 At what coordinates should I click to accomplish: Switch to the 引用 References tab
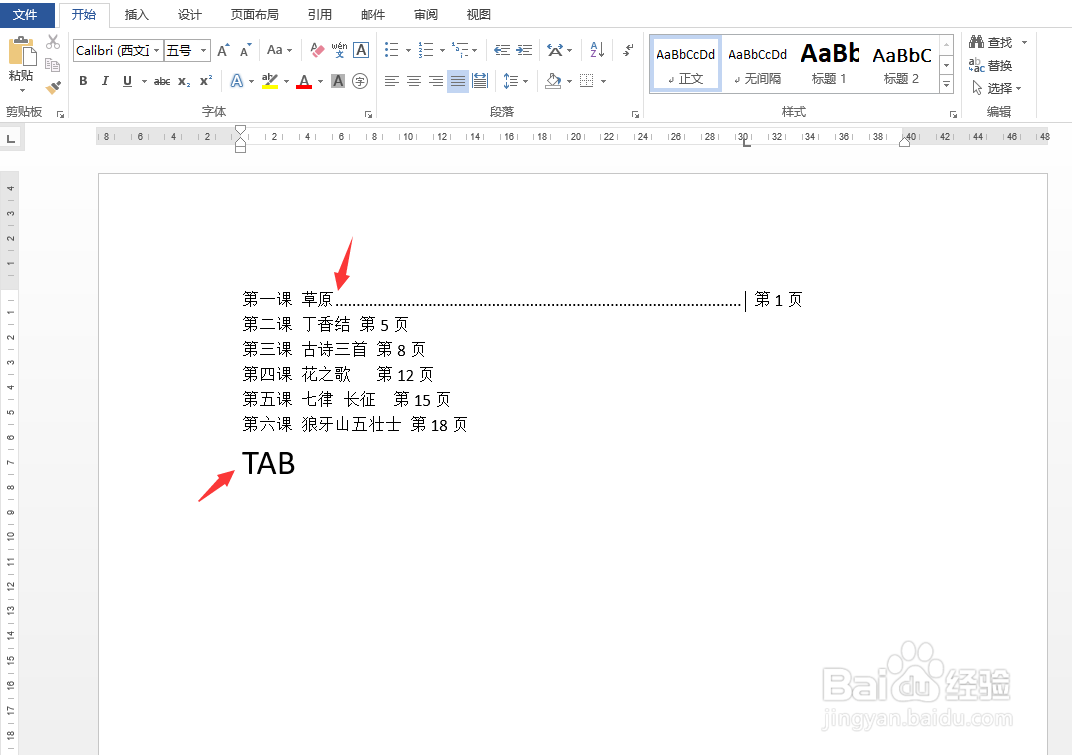coord(319,14)
